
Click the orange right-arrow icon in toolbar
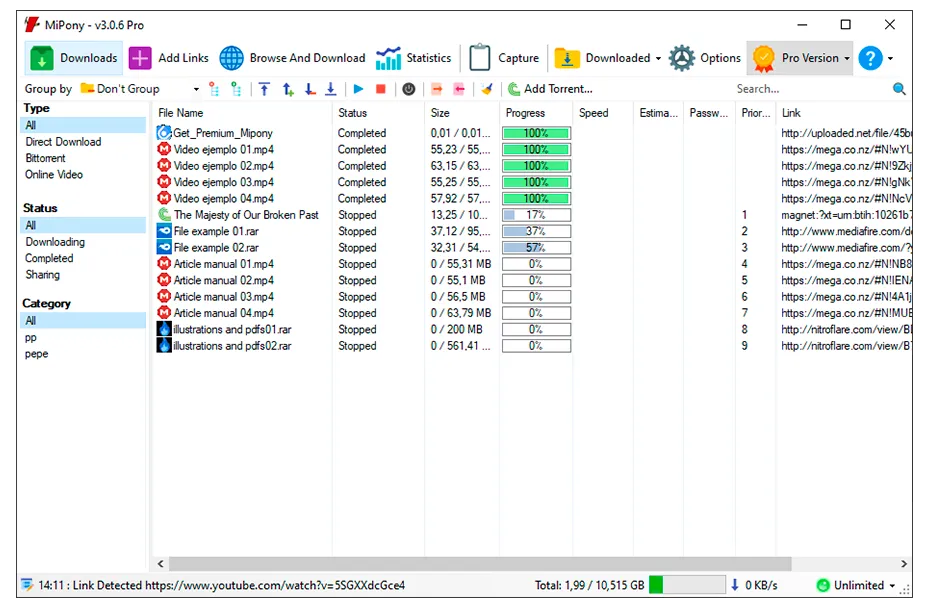point(437,89)
